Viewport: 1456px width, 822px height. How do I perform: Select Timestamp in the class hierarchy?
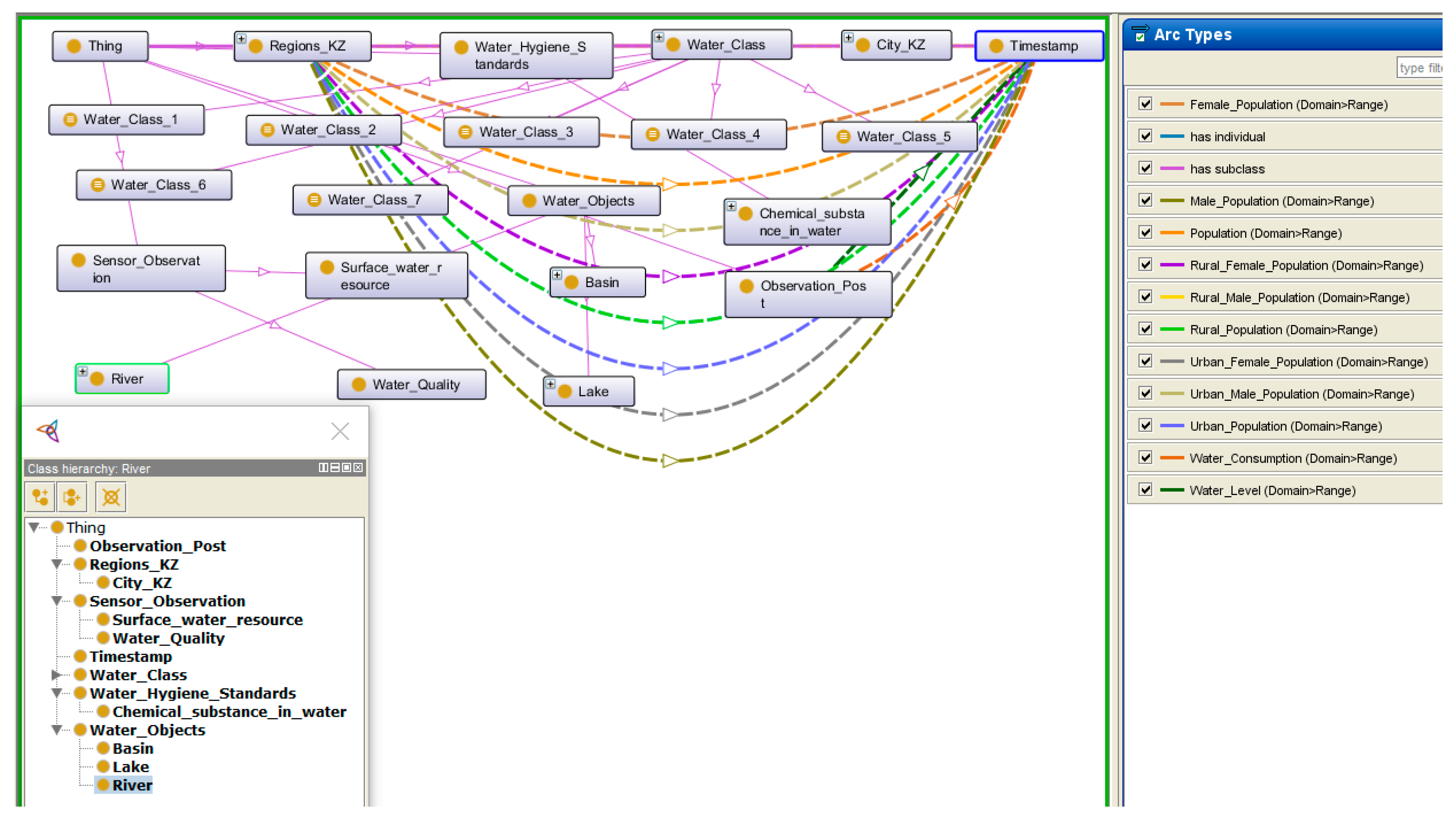pos(130,656)
